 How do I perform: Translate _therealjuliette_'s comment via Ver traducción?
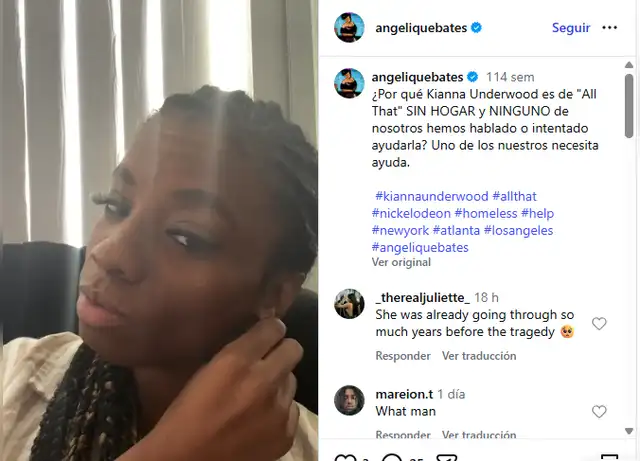[479, 356]
